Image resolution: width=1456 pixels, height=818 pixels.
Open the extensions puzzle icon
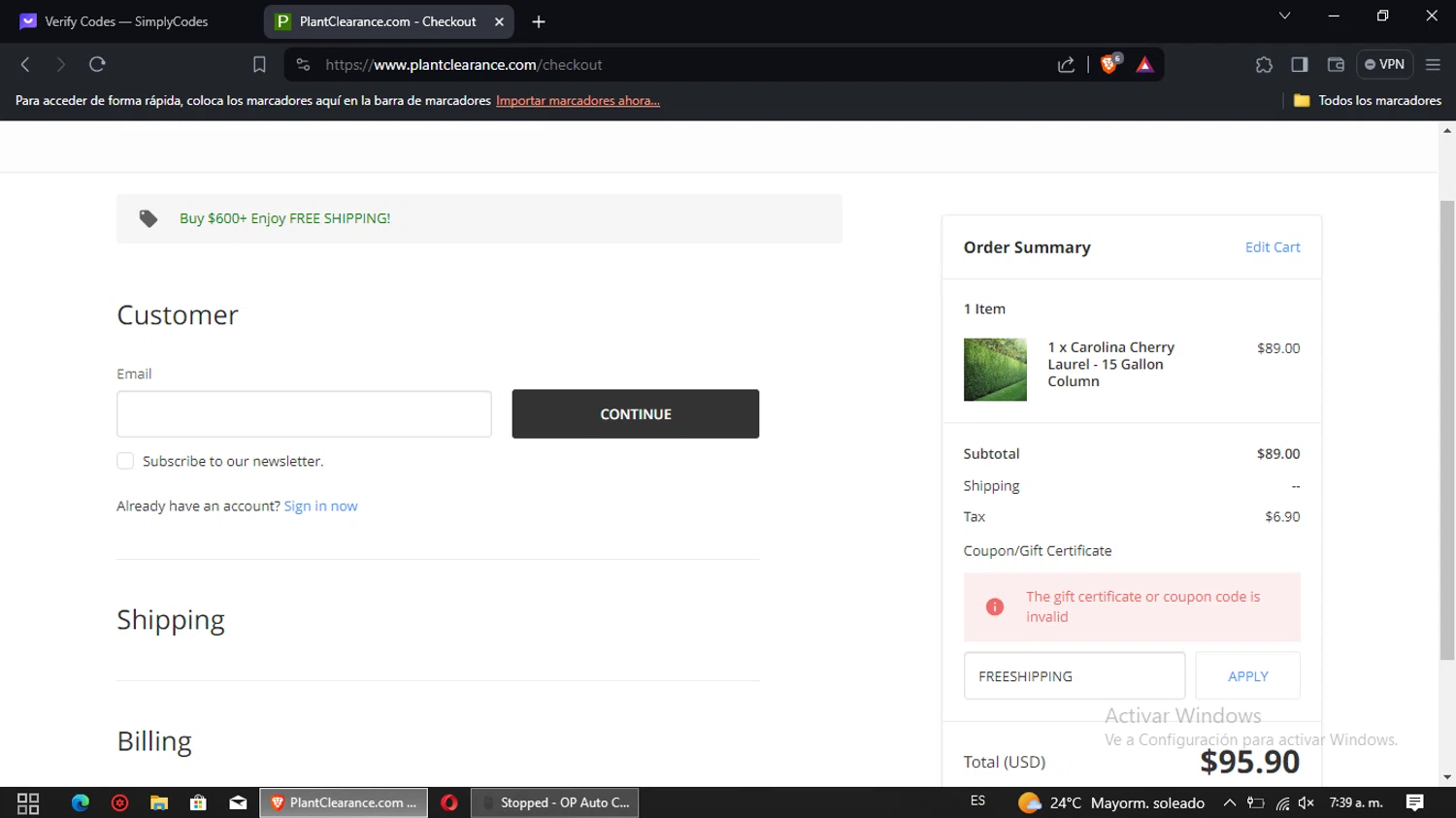point(1264,65)
